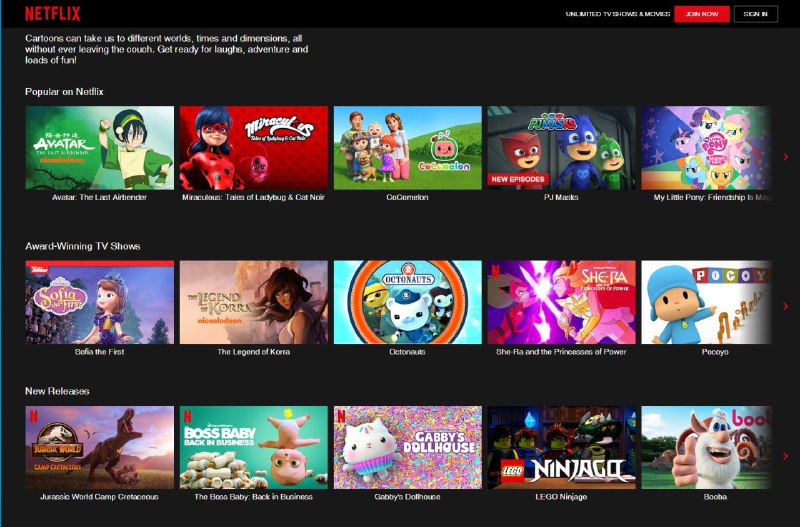The height and width of the screenshot is (527, 800).
Task: Click 'The Legend of Korra' title text
Action: point(254,352)
